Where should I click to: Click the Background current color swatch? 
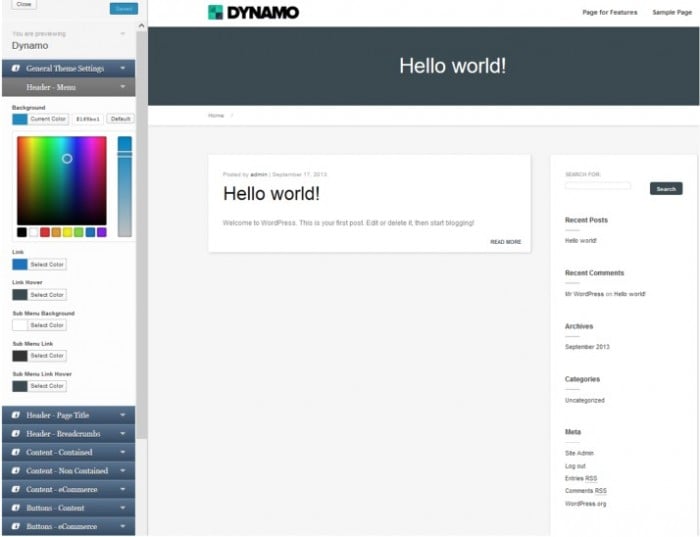(20, 119)
